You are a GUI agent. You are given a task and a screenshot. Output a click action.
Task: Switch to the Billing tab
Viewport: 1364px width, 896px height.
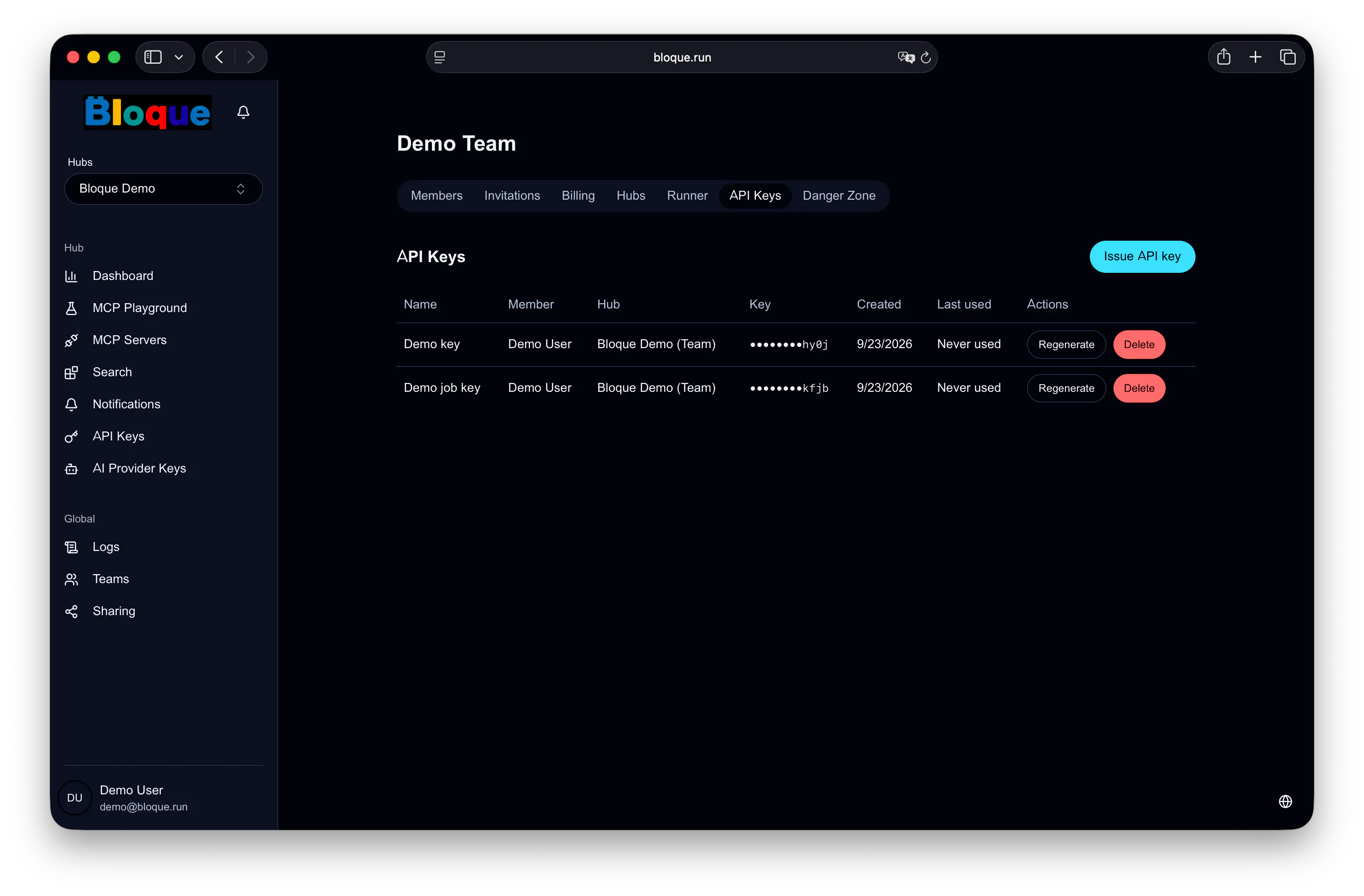tap(578, 196)
